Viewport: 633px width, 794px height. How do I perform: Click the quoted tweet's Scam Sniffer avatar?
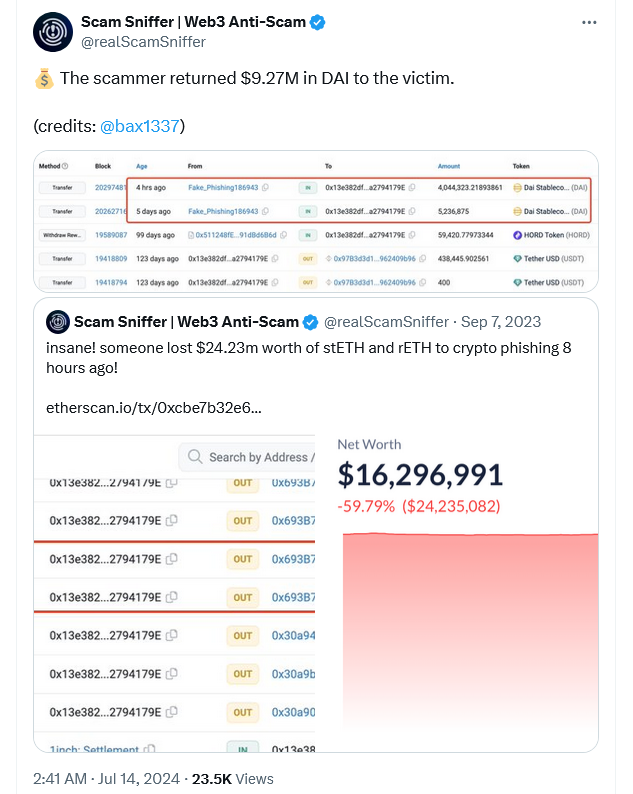pyautogui.click(x=58, y=322)
